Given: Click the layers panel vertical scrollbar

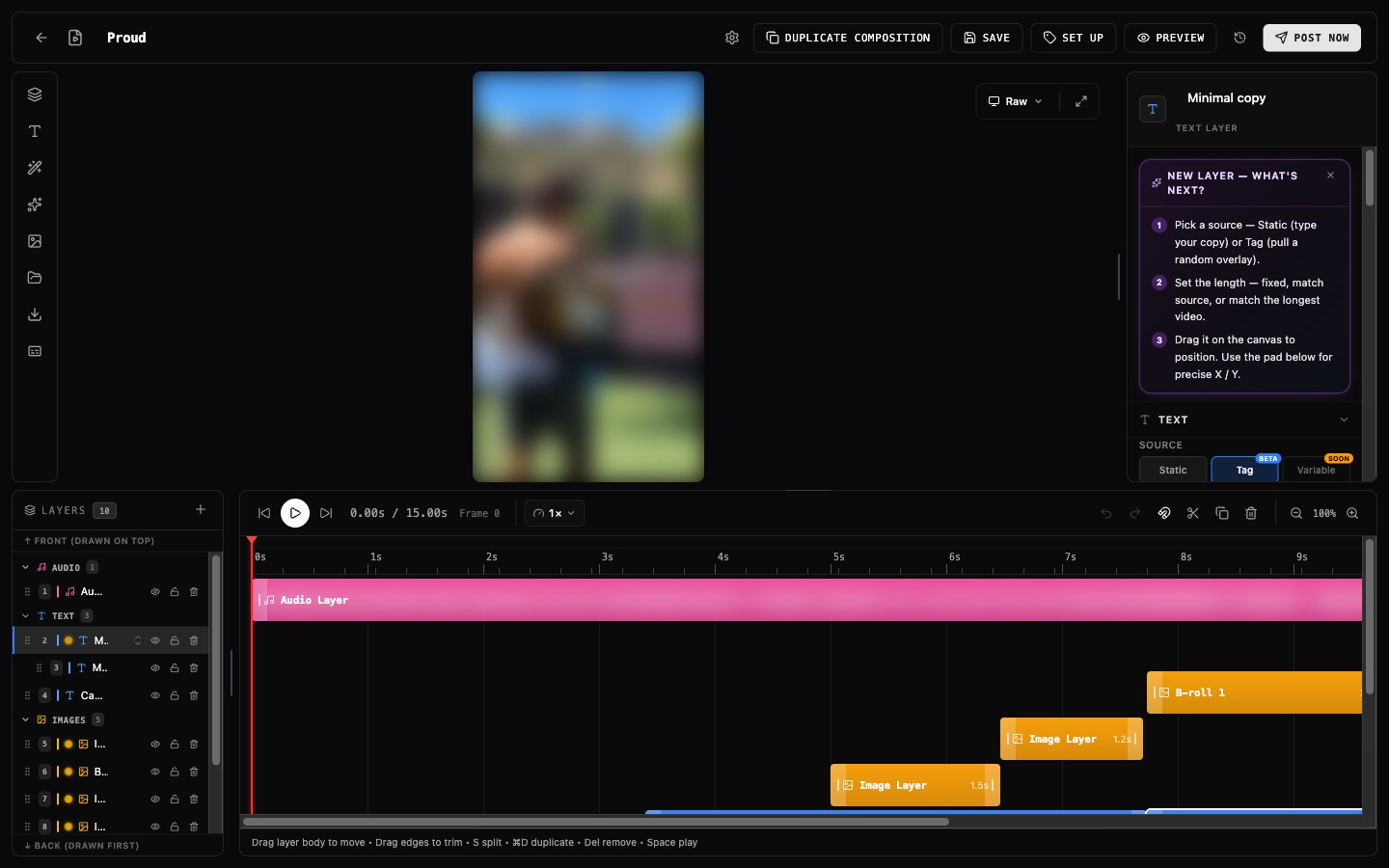Looking at the screenshot, I should click(x=216, y=660).
